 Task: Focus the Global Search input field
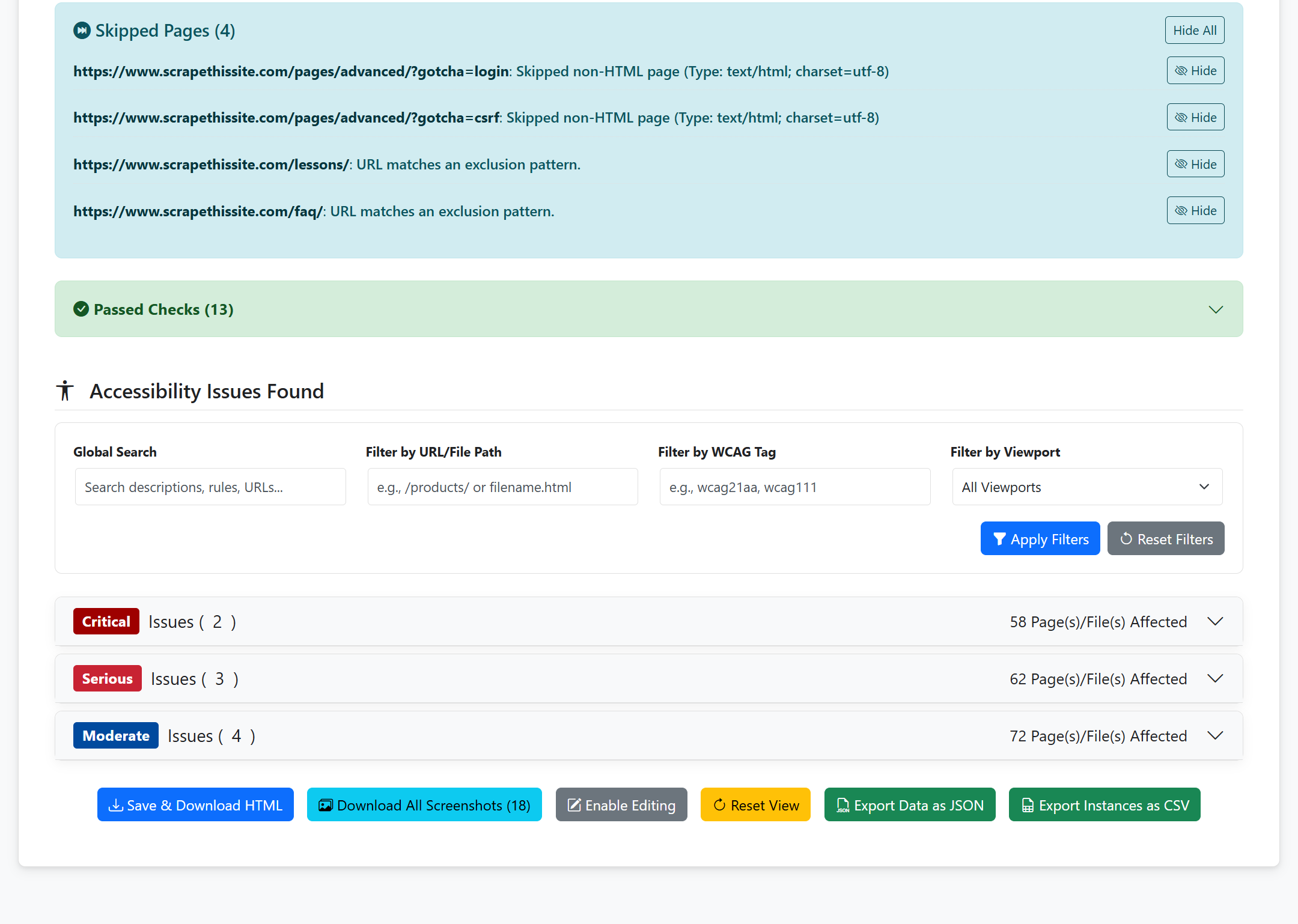(x=210, y=487)
